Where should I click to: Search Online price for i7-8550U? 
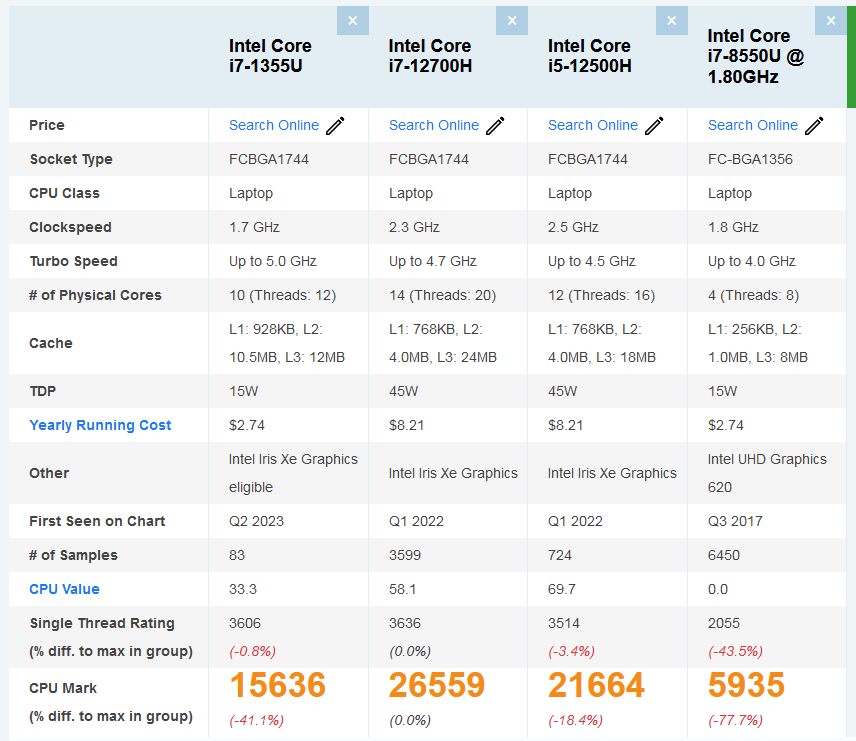point(753,125)
